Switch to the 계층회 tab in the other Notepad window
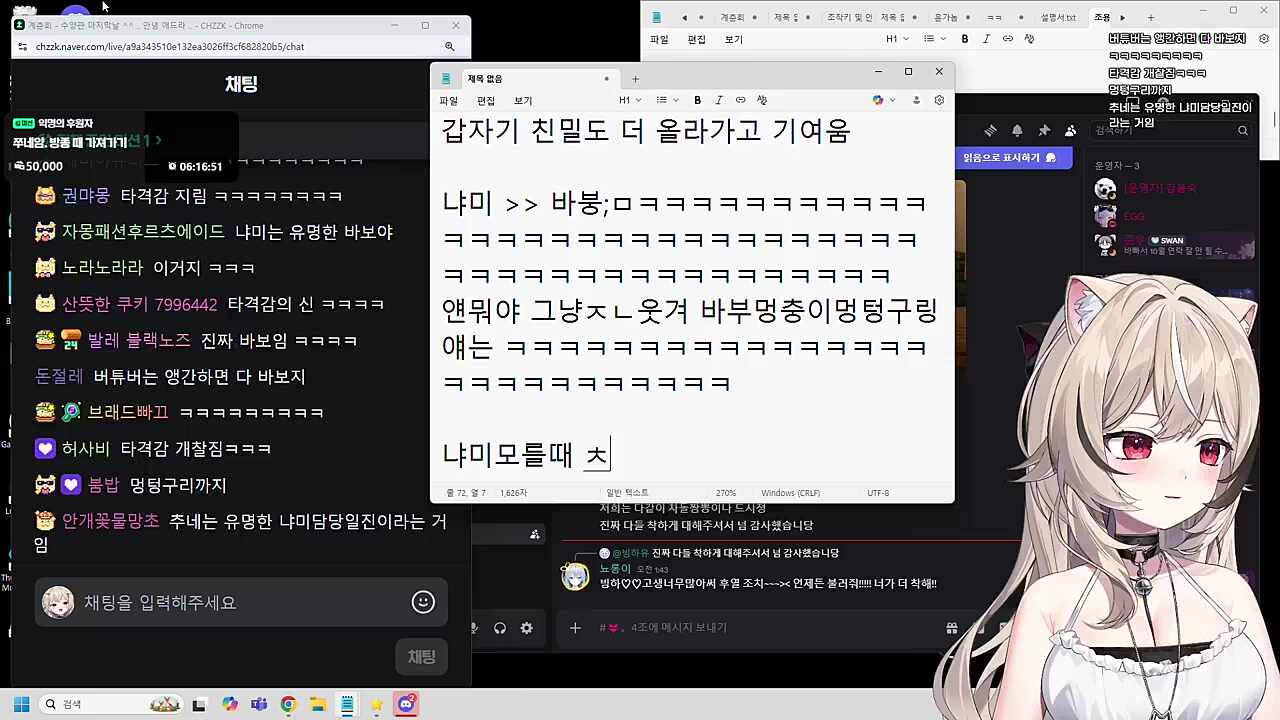 730,16
